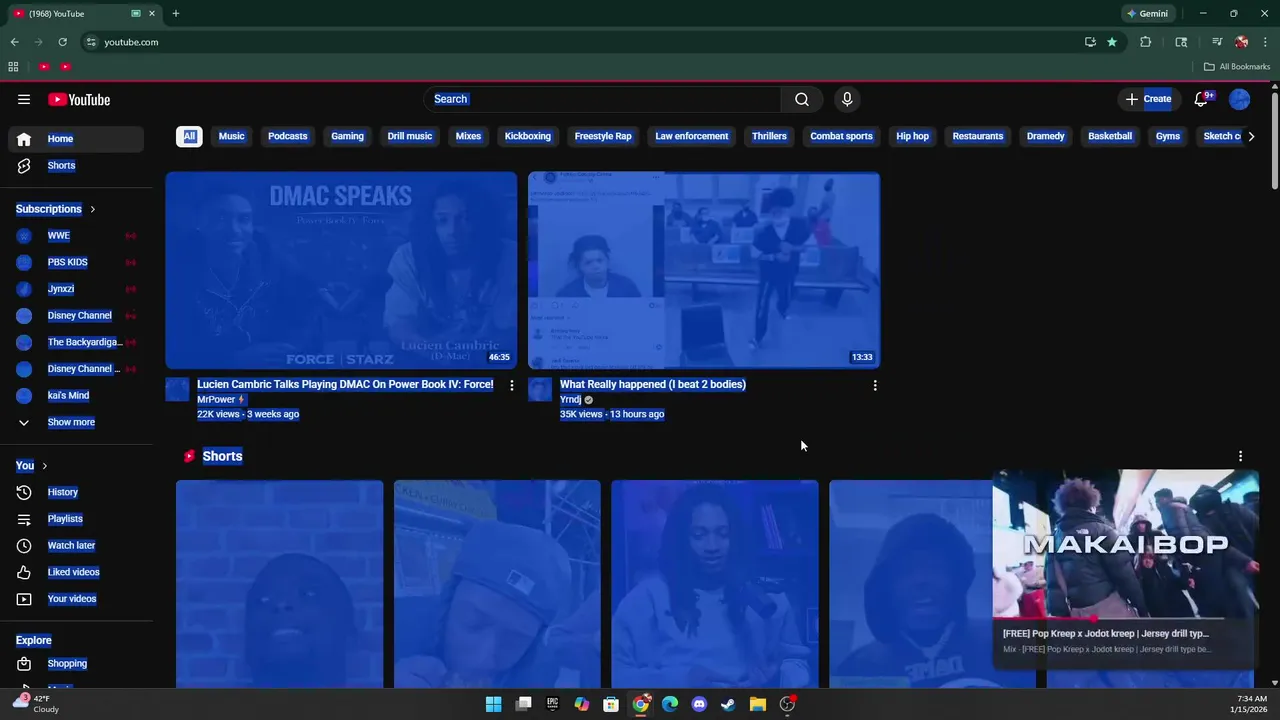Click the address bar URL youtube.com
The height and width of the screenshot is (720, 1280).
[132, 42]
